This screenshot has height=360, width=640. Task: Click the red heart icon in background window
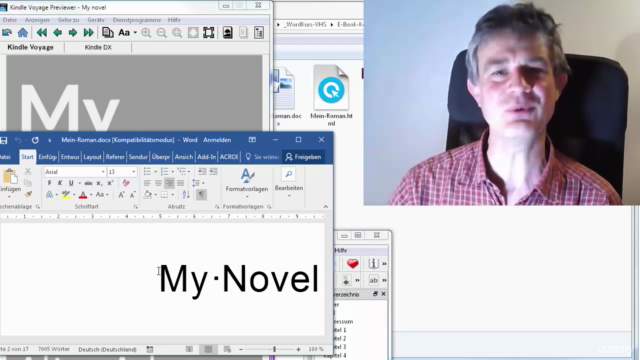(353, 264)
